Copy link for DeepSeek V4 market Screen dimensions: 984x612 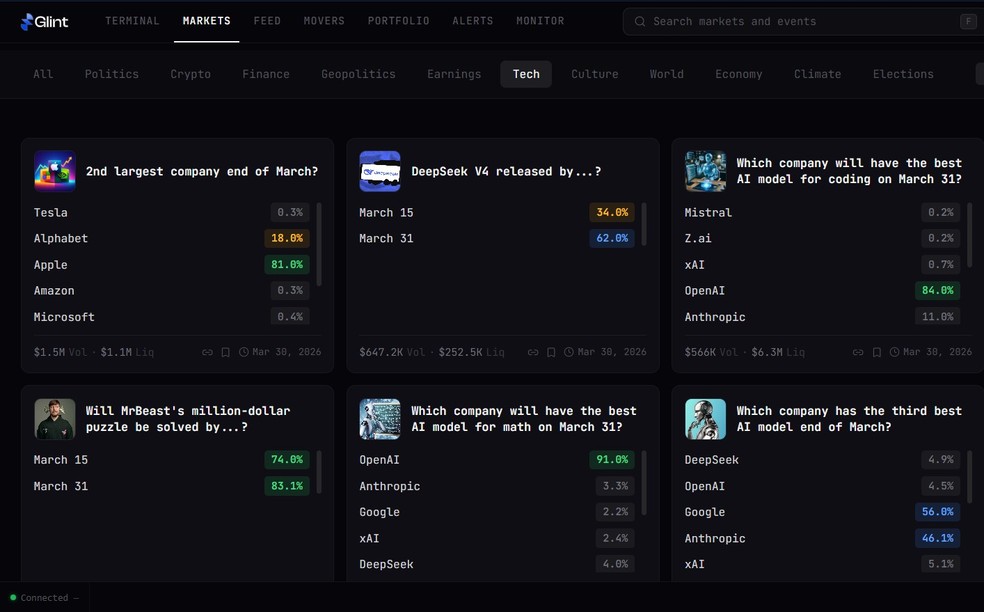533,352
